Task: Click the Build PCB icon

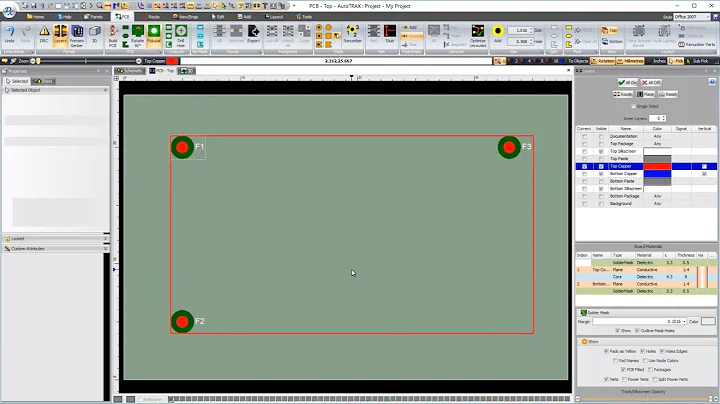Action: coord(113,36)
